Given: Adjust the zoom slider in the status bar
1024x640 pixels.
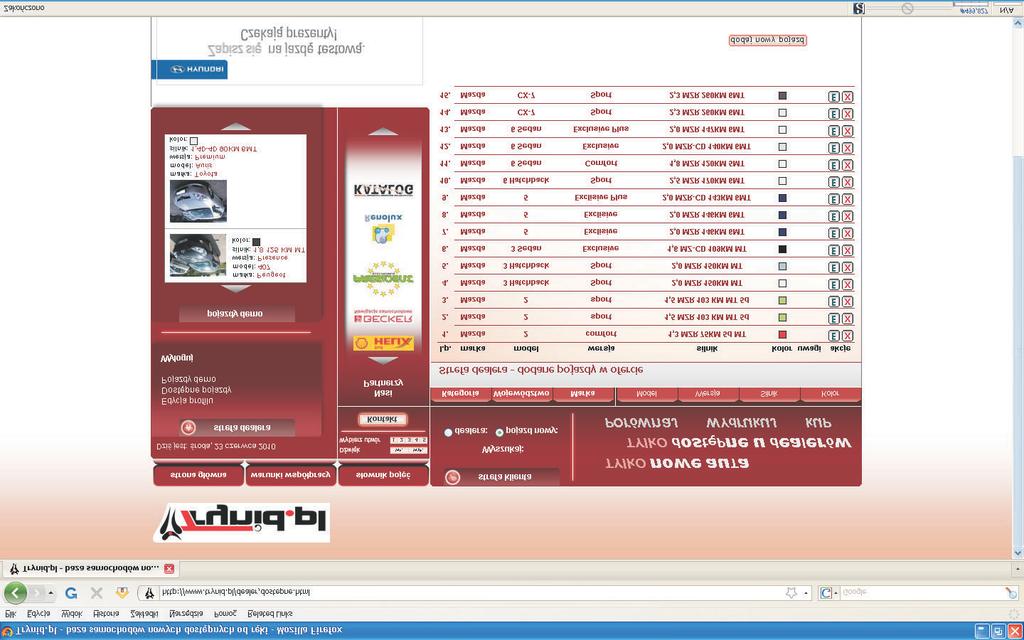Looking at the screenshot, I should click(x=907, y=8).
